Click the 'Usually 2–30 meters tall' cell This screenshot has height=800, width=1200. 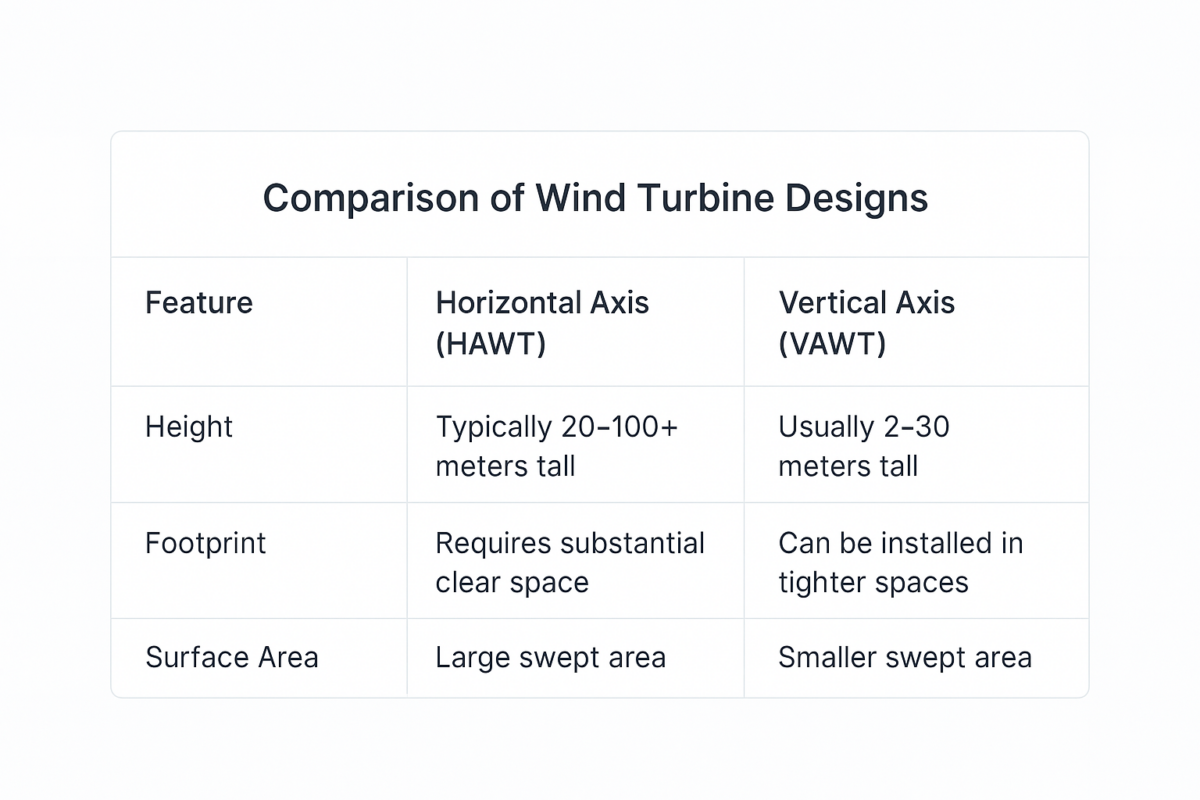tap(864, 446)
